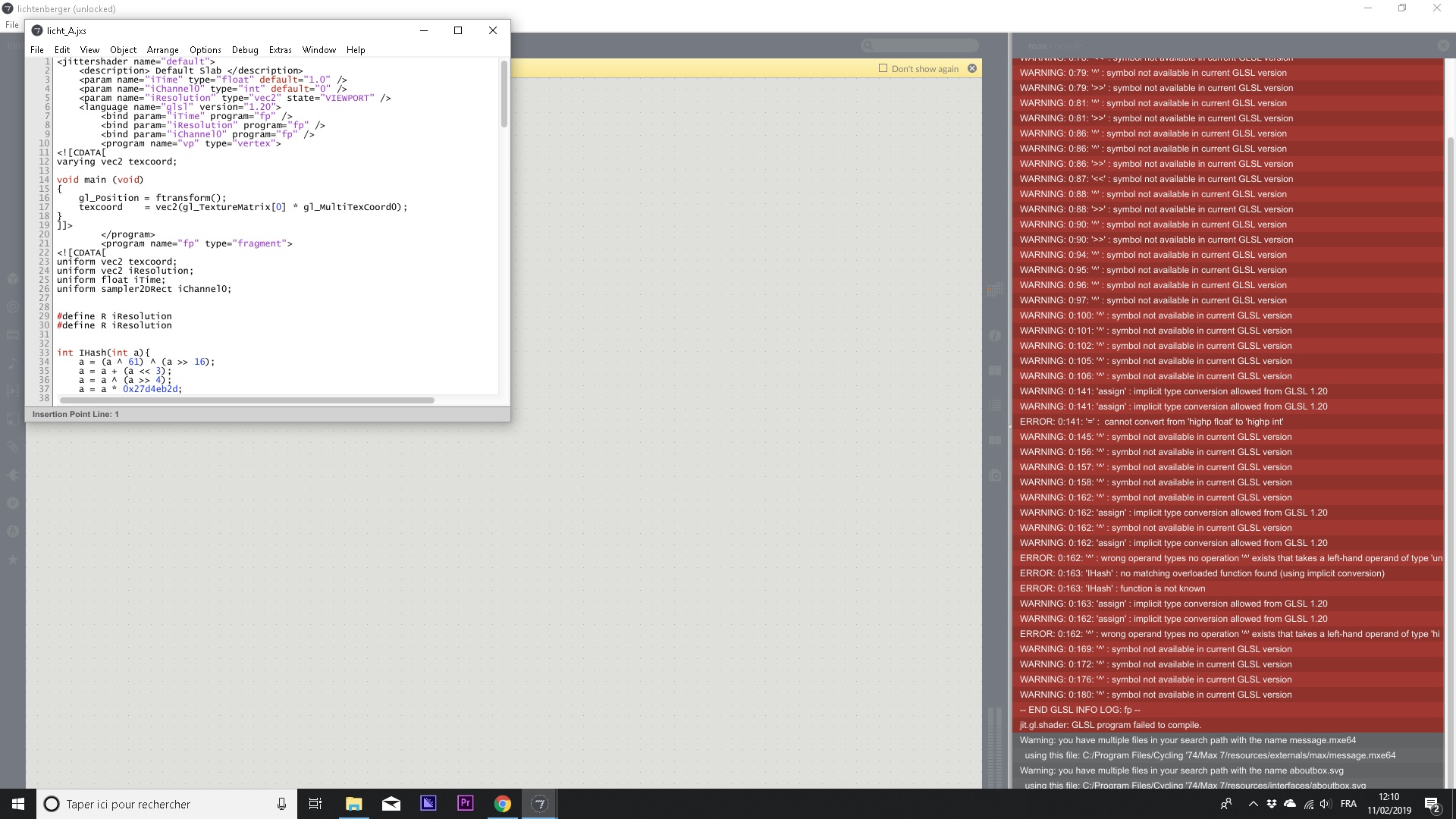The height and width of the screenshot is (819, 1456).
Task: Open the BEAP 'b' icon in left toolbar
Action: click(x=13, y=531)
